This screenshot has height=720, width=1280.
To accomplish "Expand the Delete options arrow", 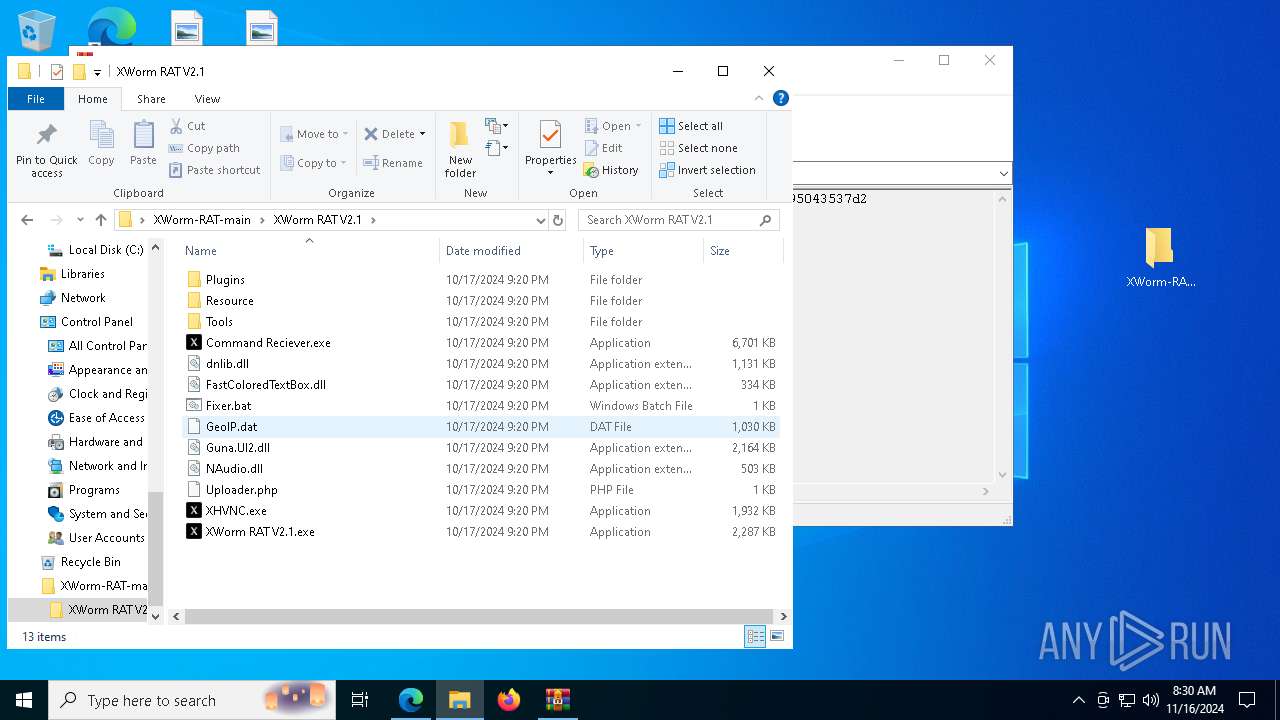I will coord(422,134).
